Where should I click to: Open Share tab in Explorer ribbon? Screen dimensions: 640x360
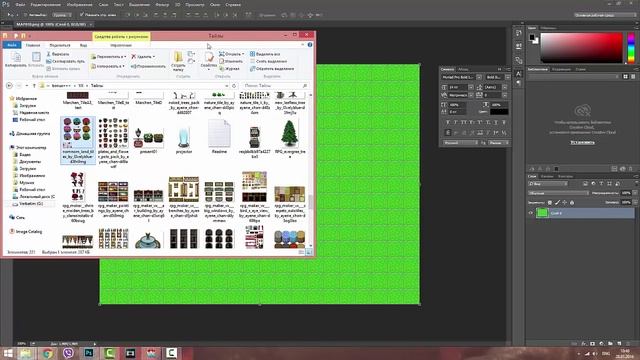[60, 45]
